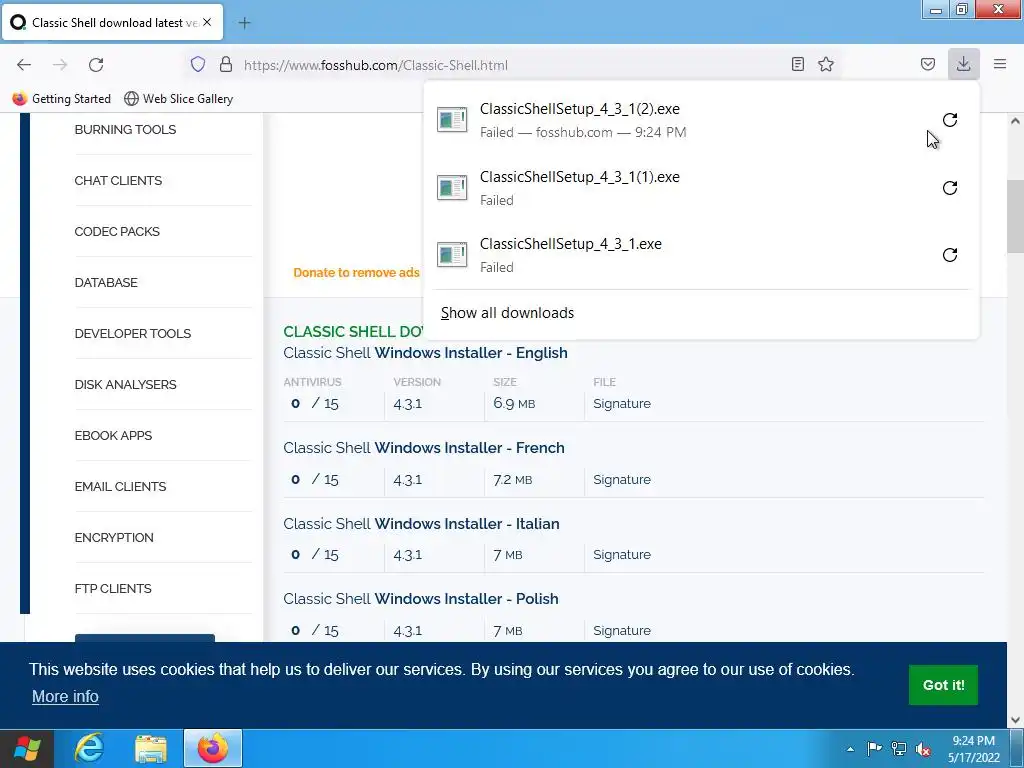Retry the ClassicShellSetup_4_3_1.exe download
This screenshot has width=1024, height=768.
(950, 255)
